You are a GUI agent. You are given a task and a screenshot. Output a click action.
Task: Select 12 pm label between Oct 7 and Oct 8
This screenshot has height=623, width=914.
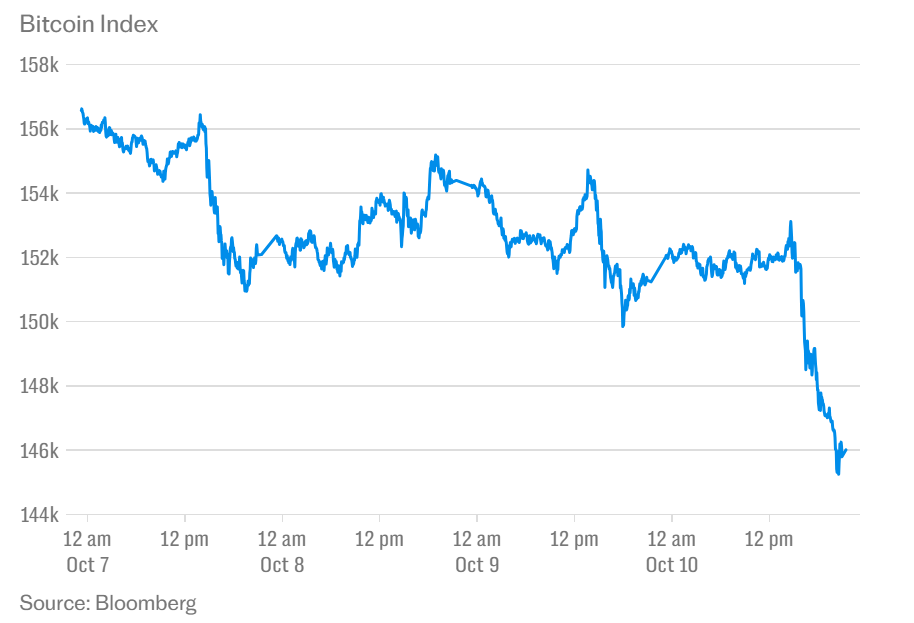coord(185,541)
